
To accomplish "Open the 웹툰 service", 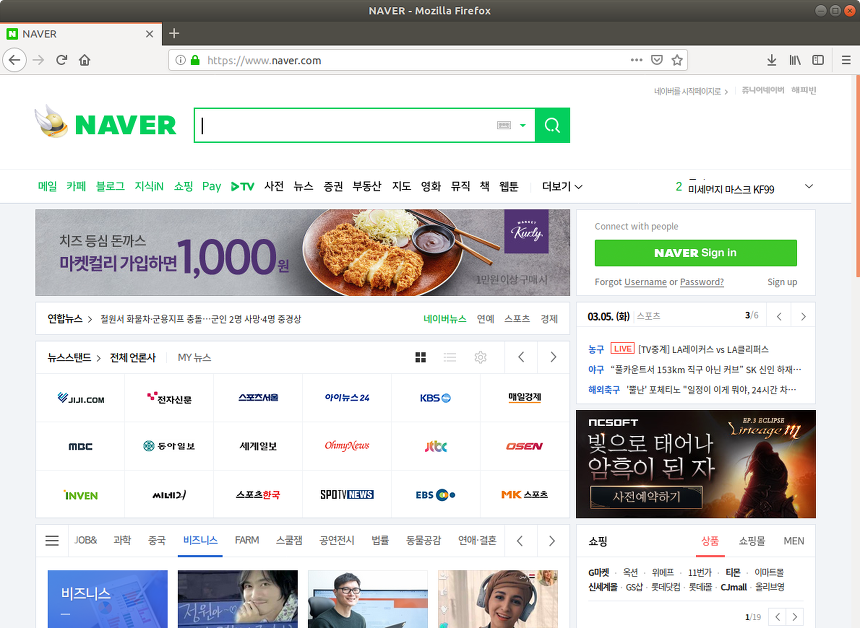I will (508, 186).
